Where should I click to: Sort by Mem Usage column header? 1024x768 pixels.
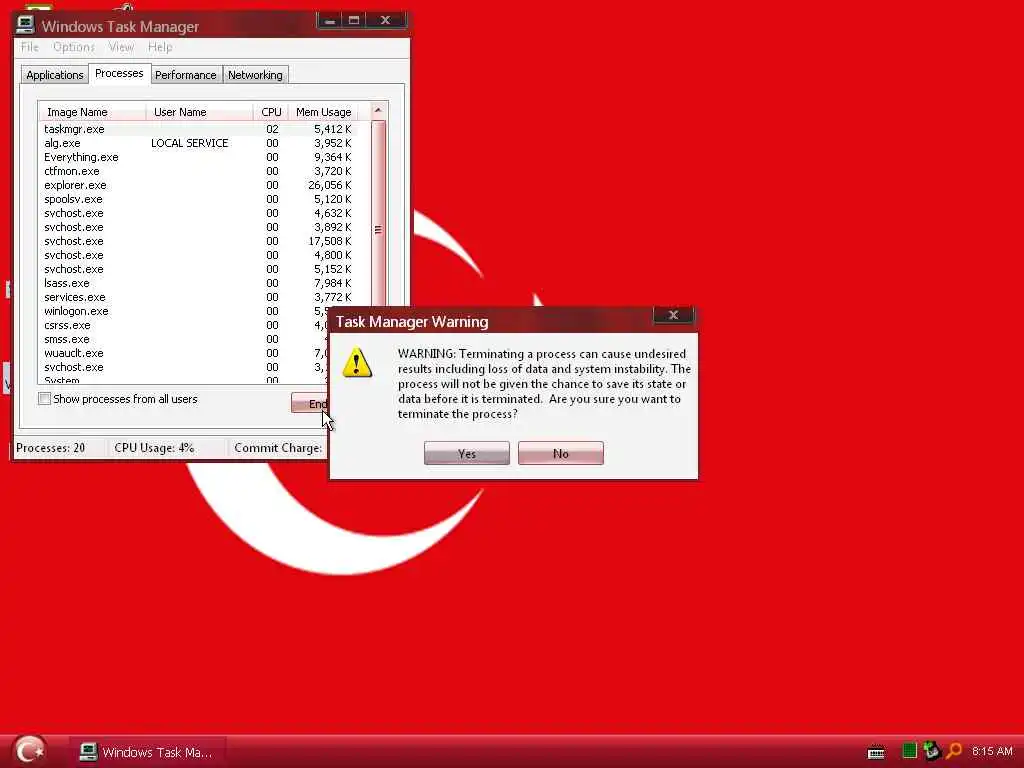click(x=323, y=112)
